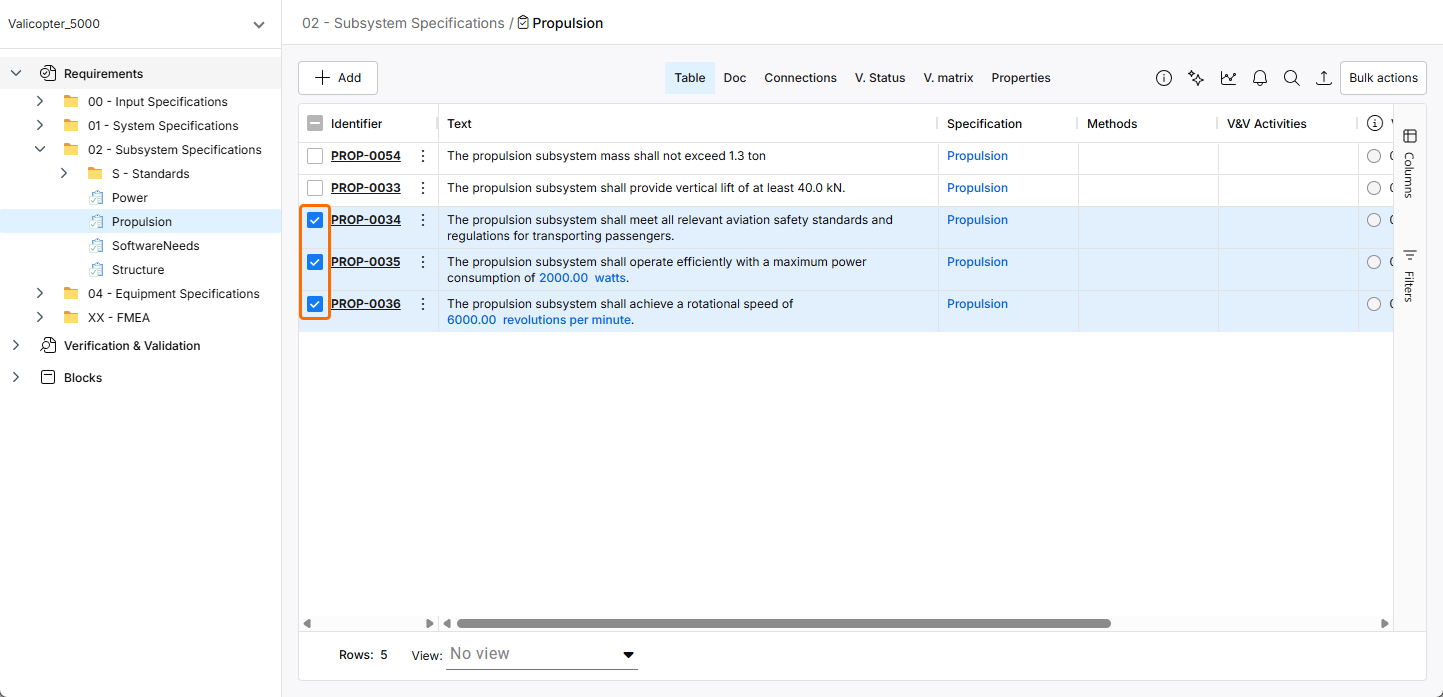Check the PROP-0054 row checkbox
Image resolution: width=1443 pixels, height=697 pixels.
click(x=315, y=156)
